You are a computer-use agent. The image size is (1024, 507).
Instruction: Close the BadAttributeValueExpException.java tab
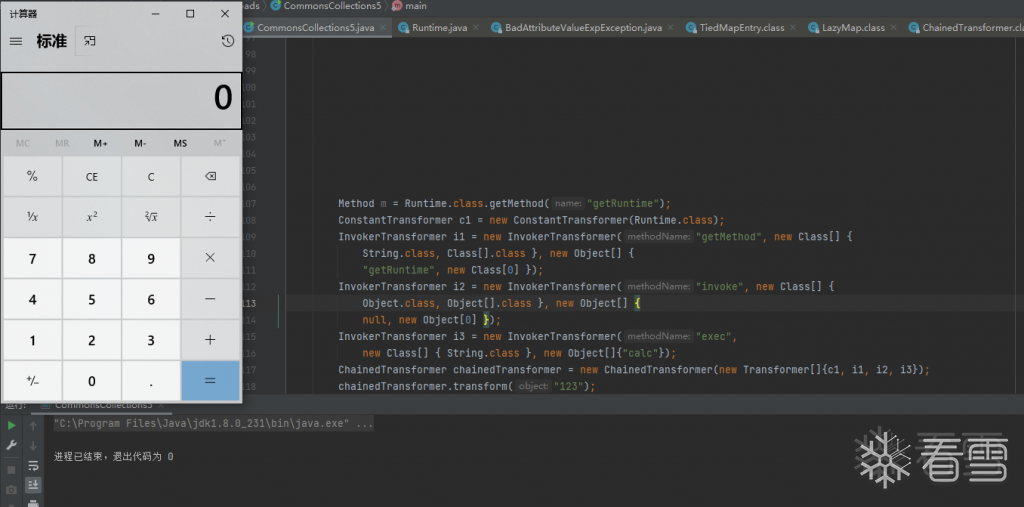pos(671,27)
